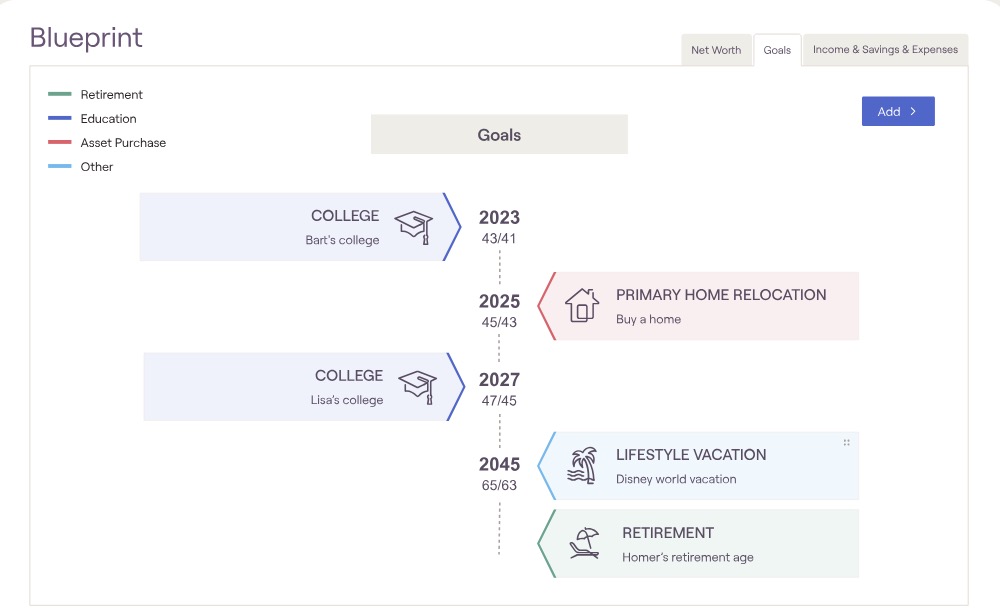Click the 2045 timeline year marker
Image resolution: width=1000 pixels, height=608 pixels.
[499, 465]
